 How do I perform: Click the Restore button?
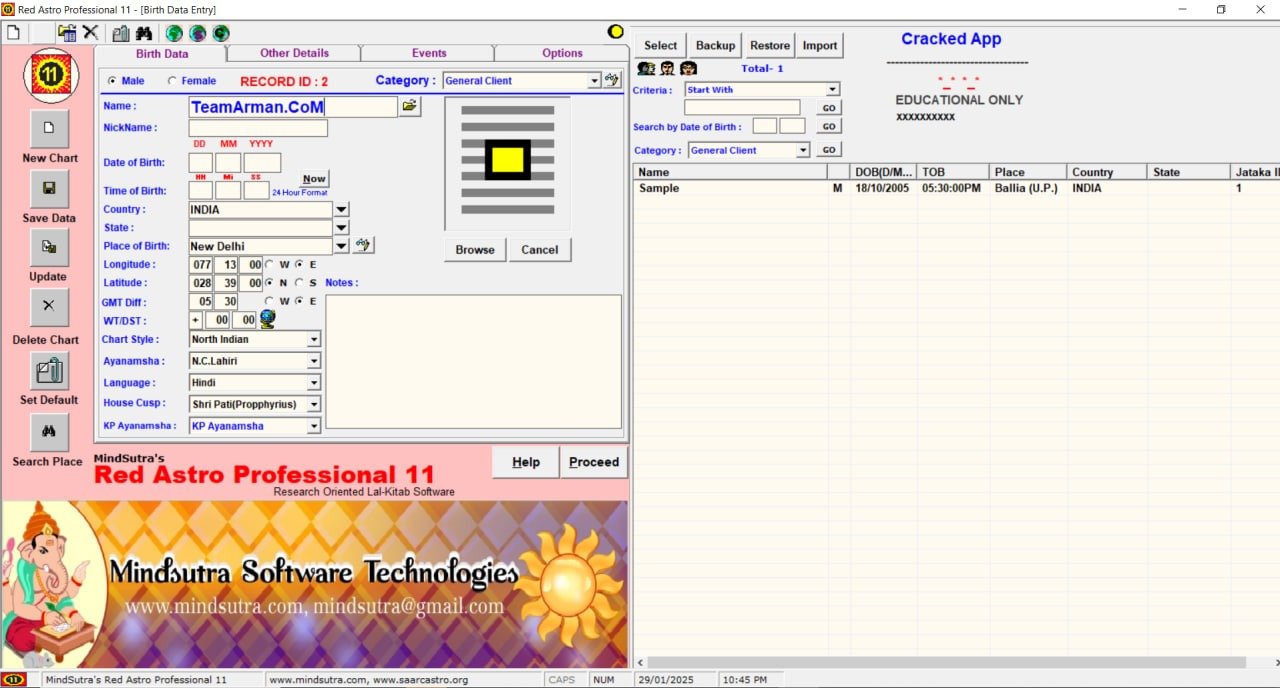[770, 45]
